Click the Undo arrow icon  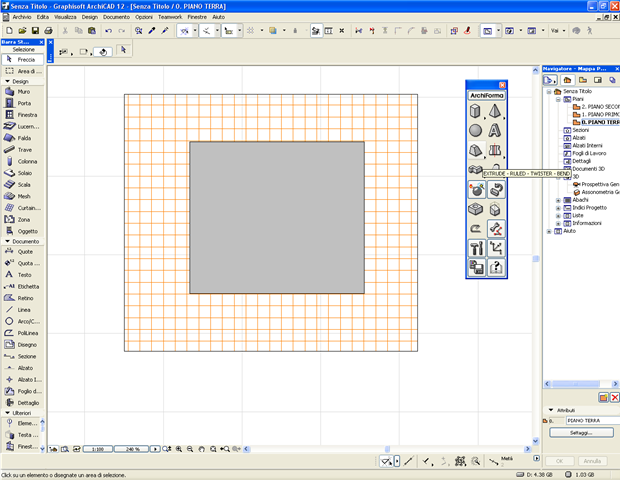coord(108,31)
